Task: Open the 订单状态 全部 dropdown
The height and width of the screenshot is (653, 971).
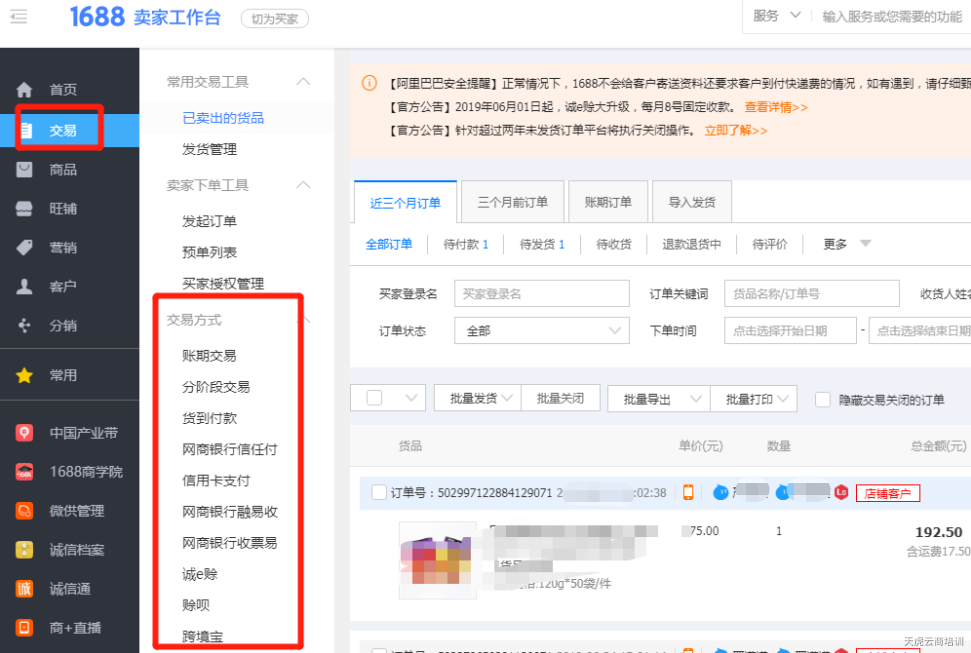Action: pos(542,331)
